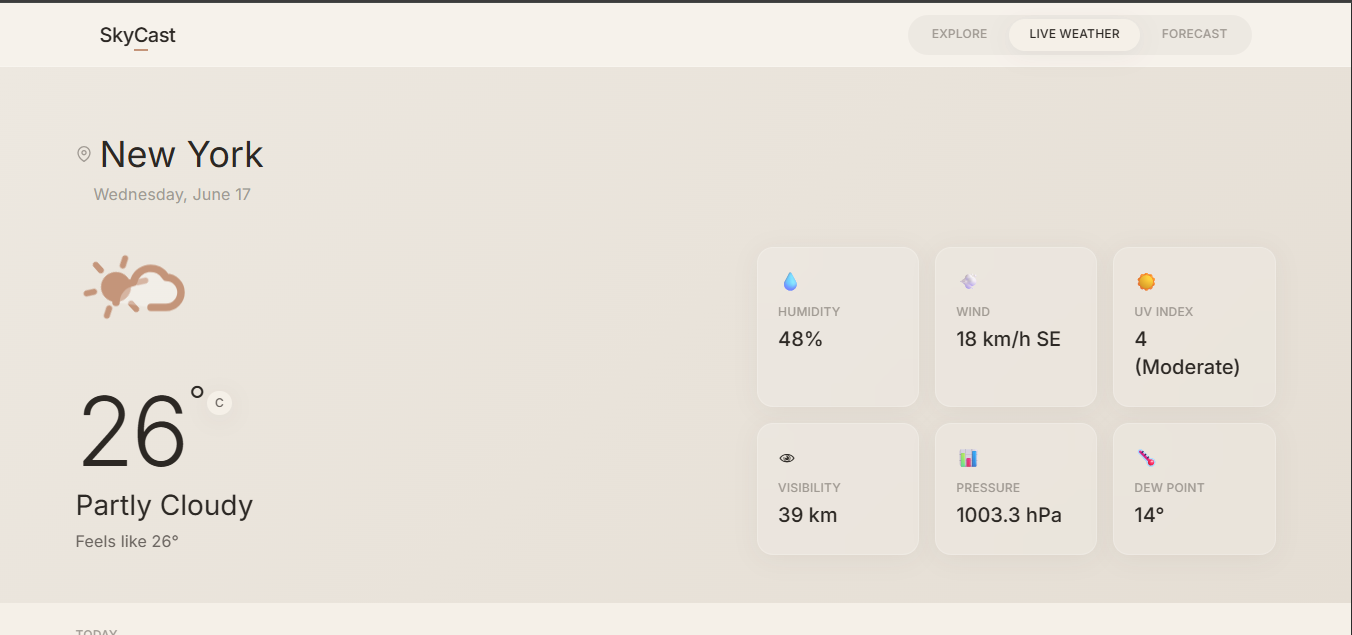Click the Dew Point 14° card
Screen dimensions: 1352x635
click(1194, 489)
